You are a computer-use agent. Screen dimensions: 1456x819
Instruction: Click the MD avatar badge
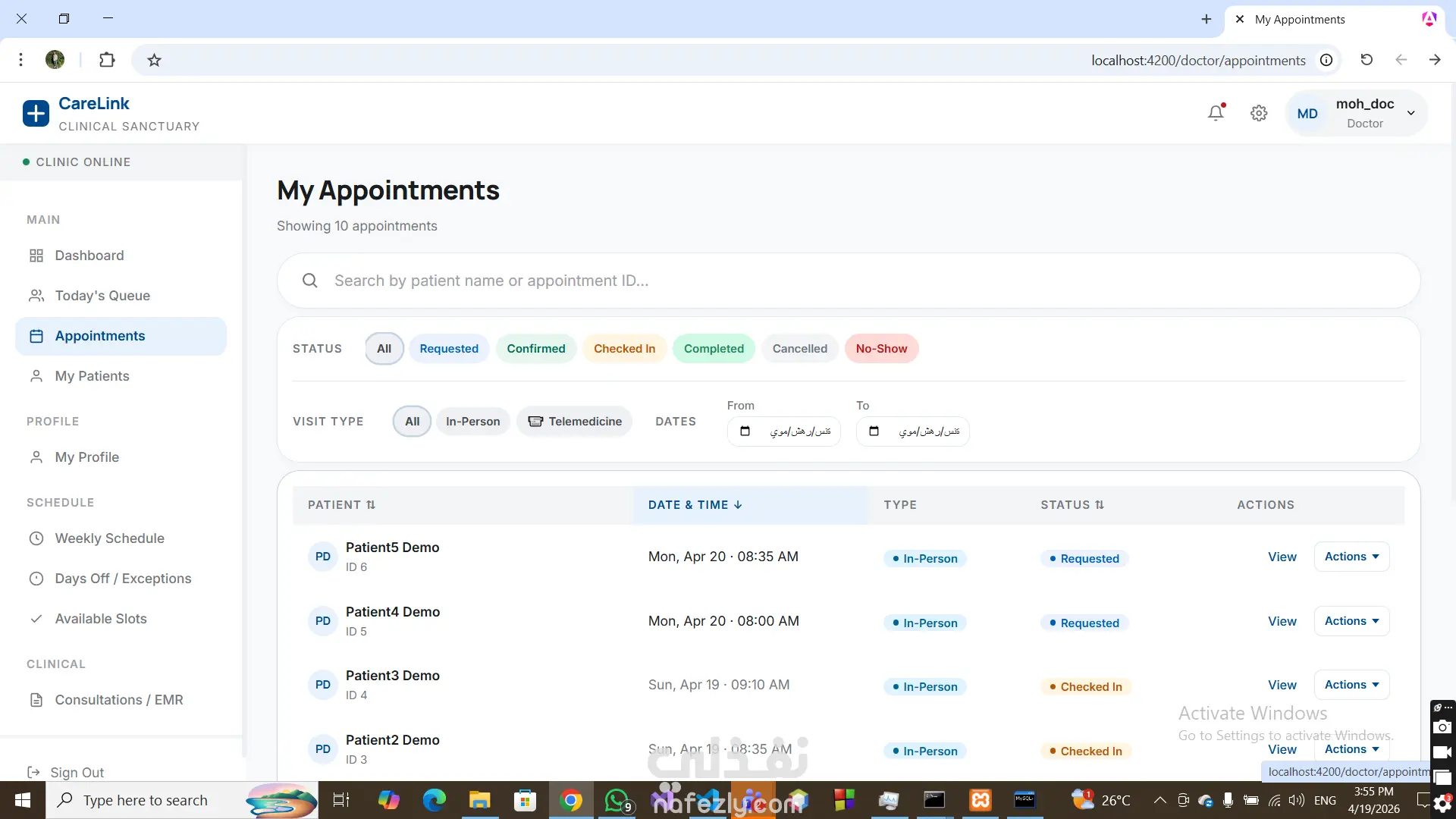coord(1307,114)
